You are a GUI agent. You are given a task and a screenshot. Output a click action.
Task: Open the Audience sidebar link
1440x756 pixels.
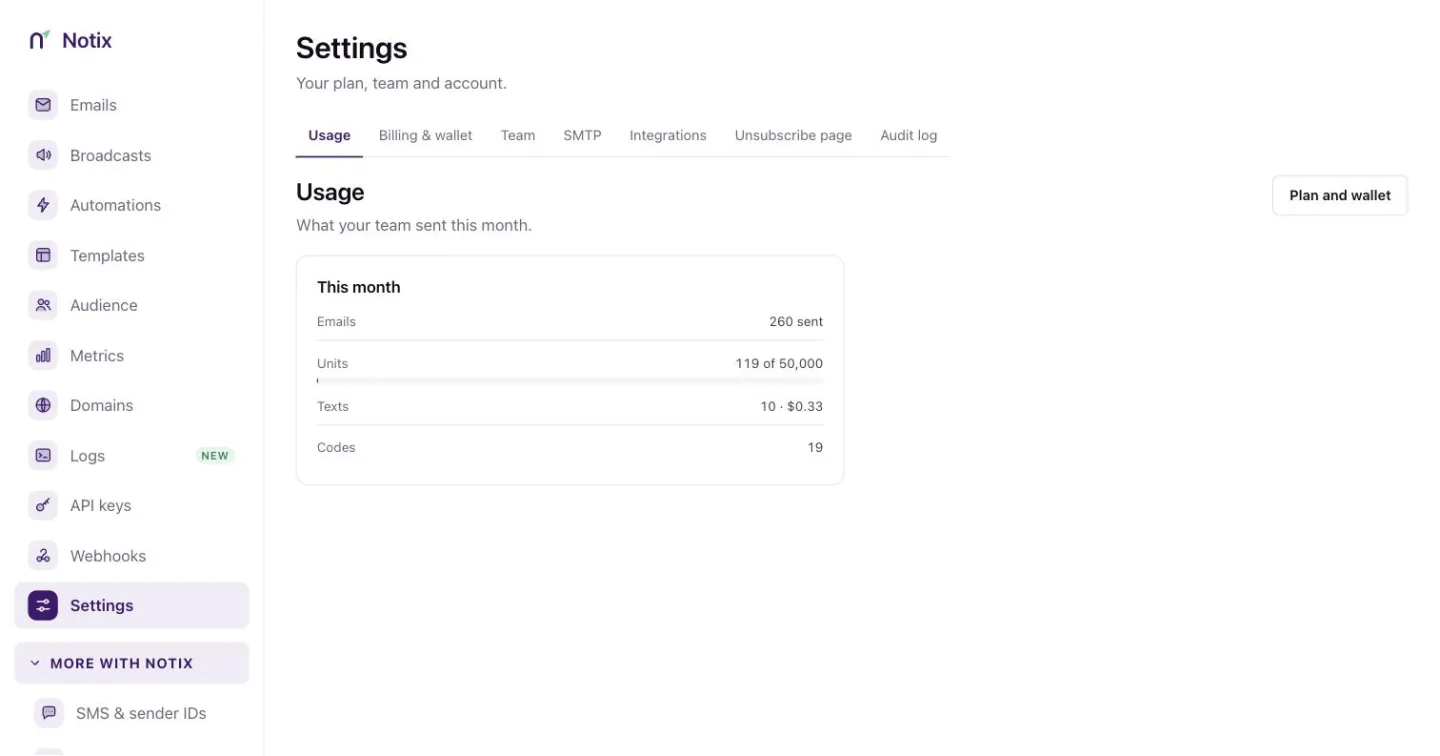pyautogui.click(x=131, y=305)
